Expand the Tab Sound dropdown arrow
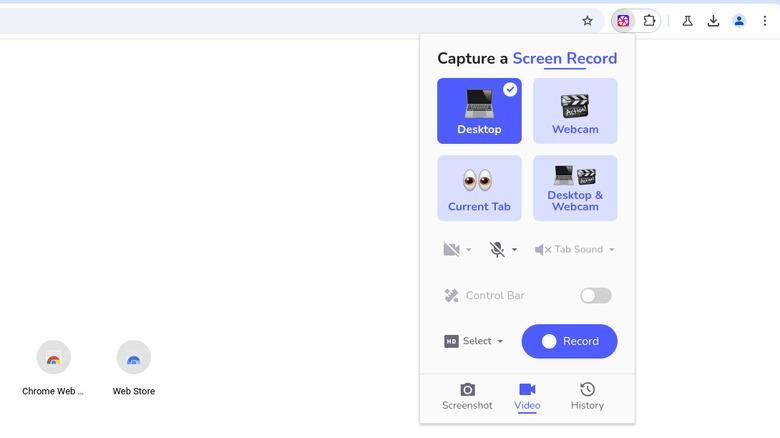The image size is (780, 438). [612, 250]
